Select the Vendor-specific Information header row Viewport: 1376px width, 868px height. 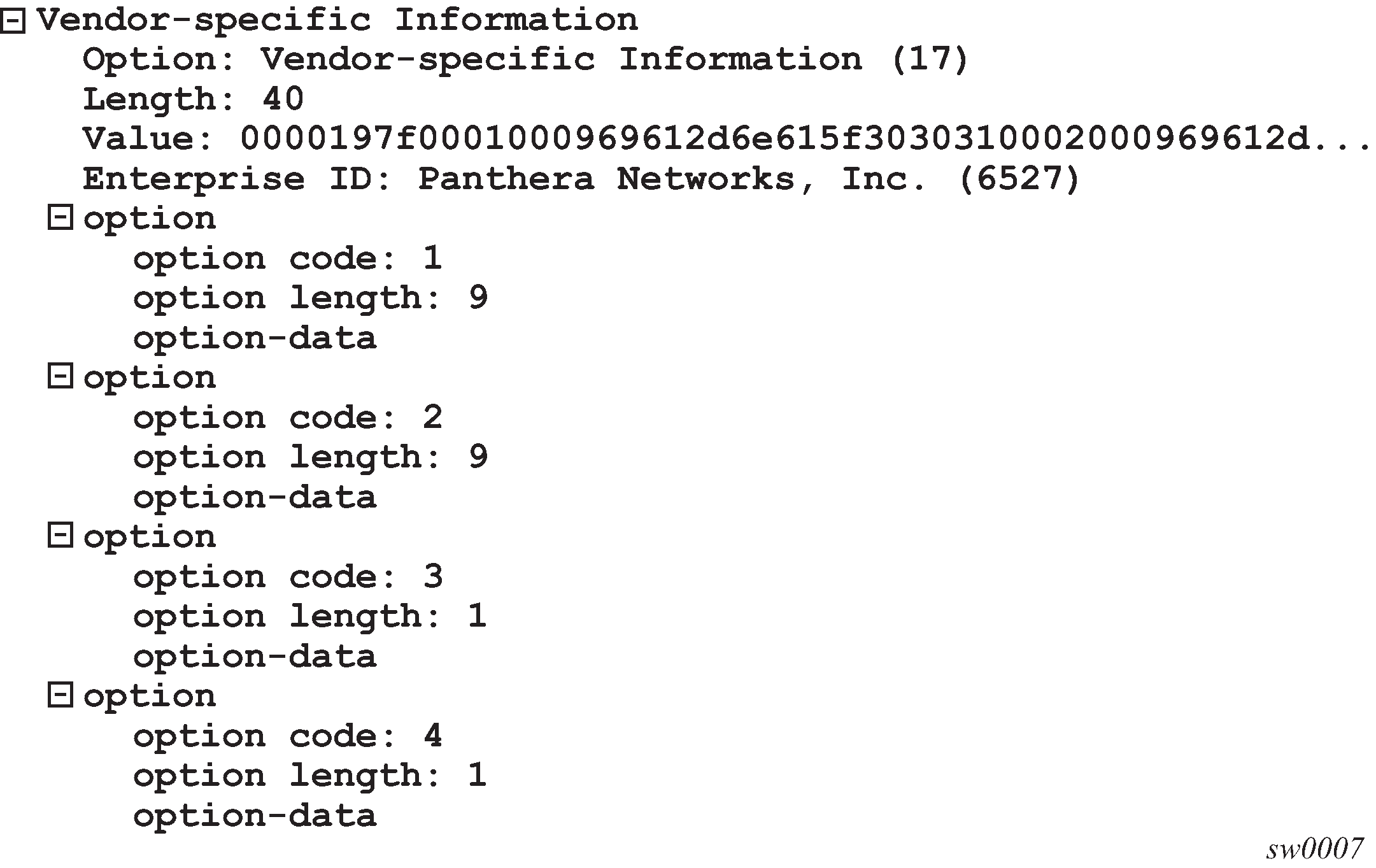(x=337, y=20)
